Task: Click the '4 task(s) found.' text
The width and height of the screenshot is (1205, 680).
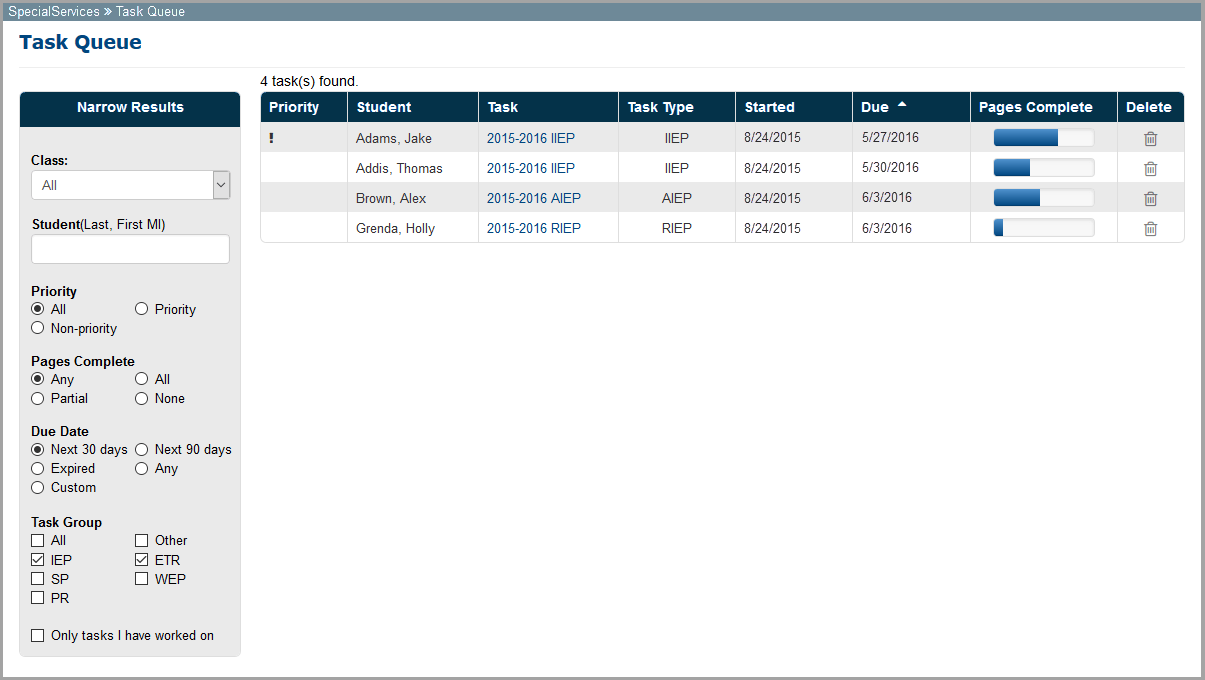Action: coord(309,81)
